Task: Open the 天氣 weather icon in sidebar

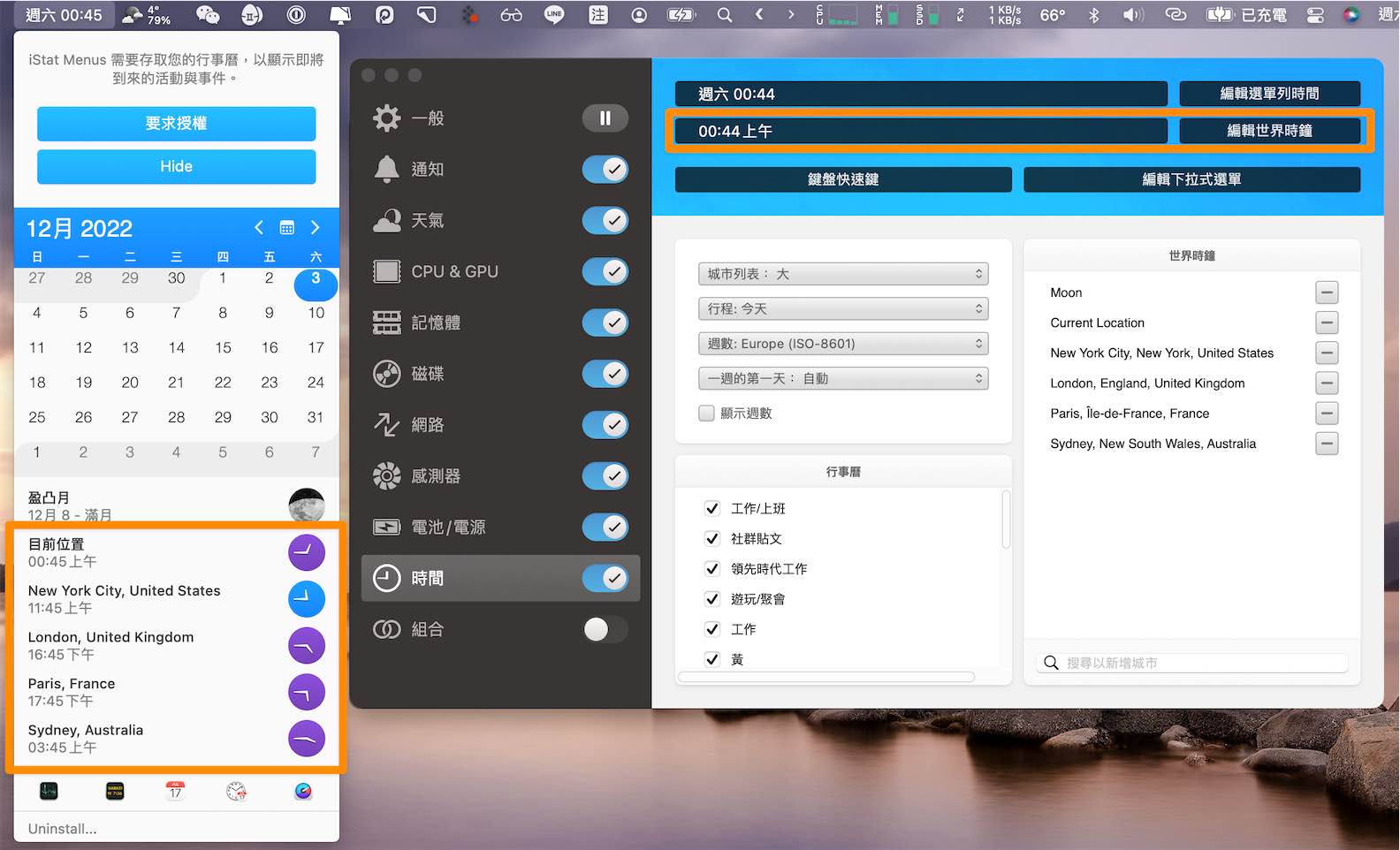Action: tap(387, 220)
